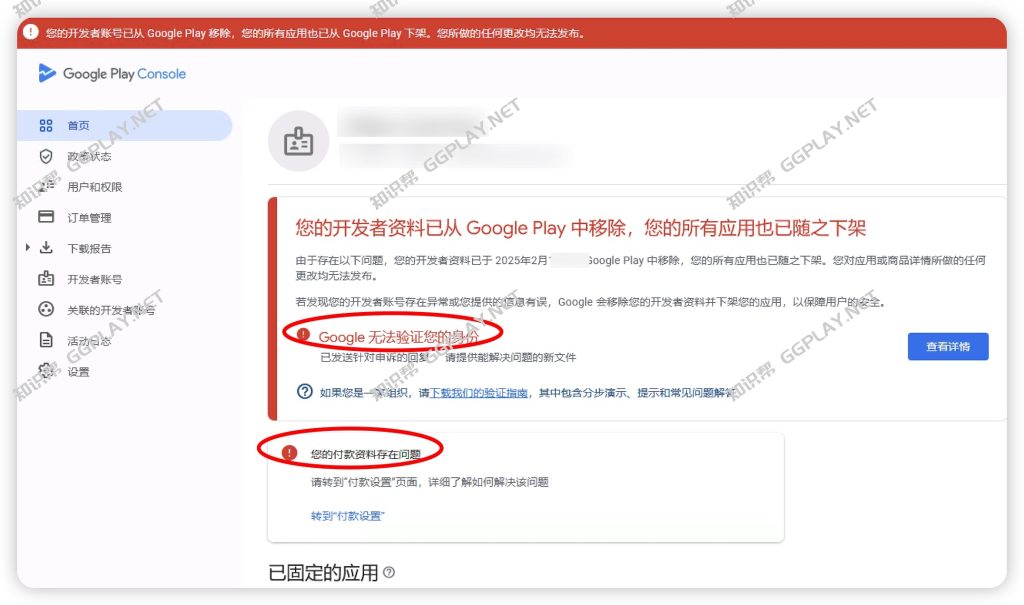The image size is (1024, 605).
Task: Click the linked developer accounts icon
Action: click(x=46, y=309)
